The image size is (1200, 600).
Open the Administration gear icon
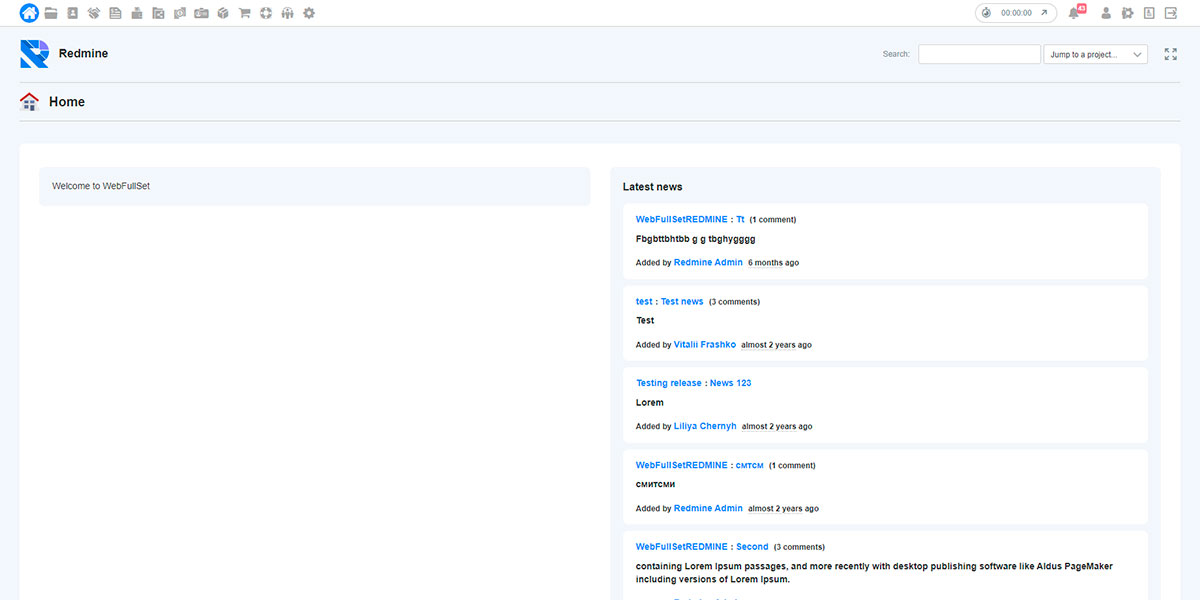pyautogui.click(x=309, y=13)
